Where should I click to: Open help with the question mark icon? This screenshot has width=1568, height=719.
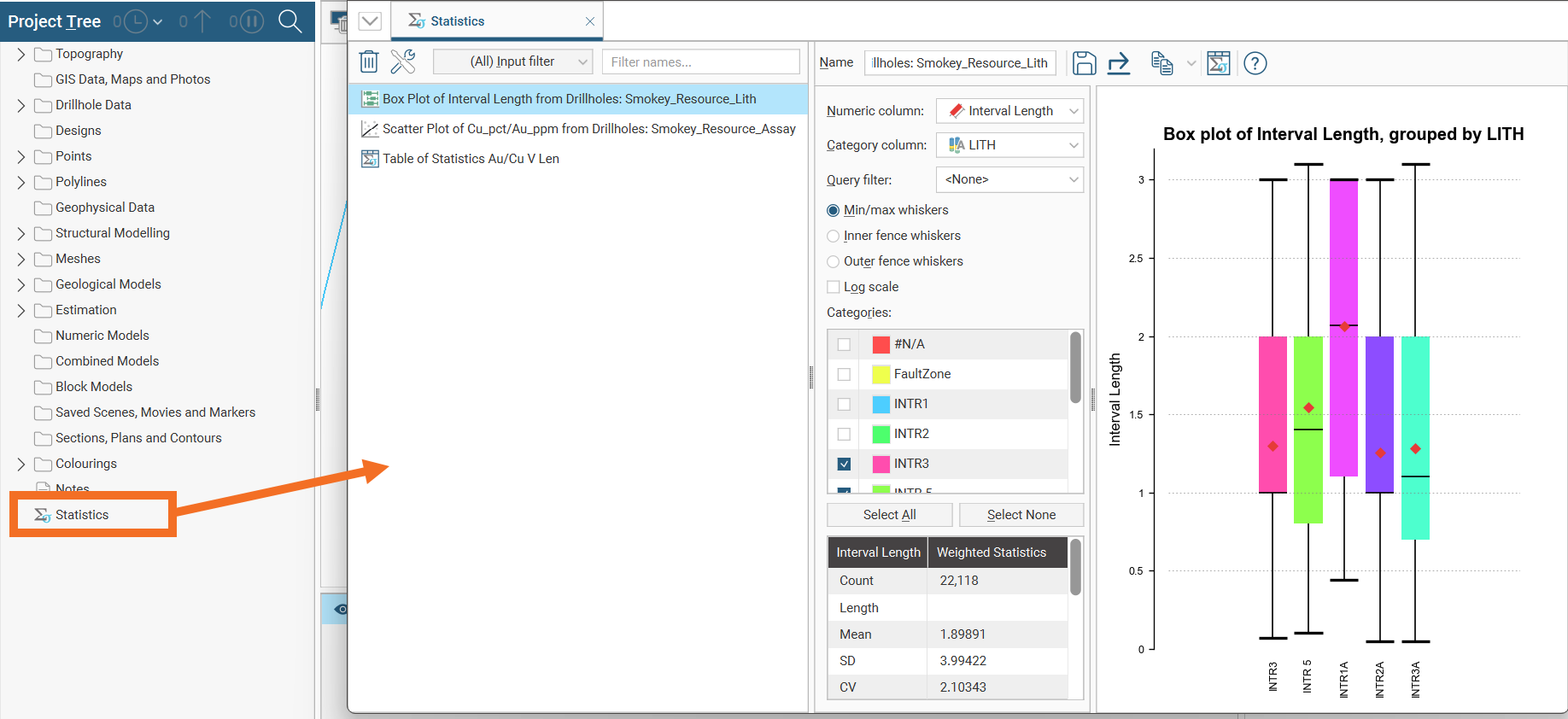point(1255,63)
